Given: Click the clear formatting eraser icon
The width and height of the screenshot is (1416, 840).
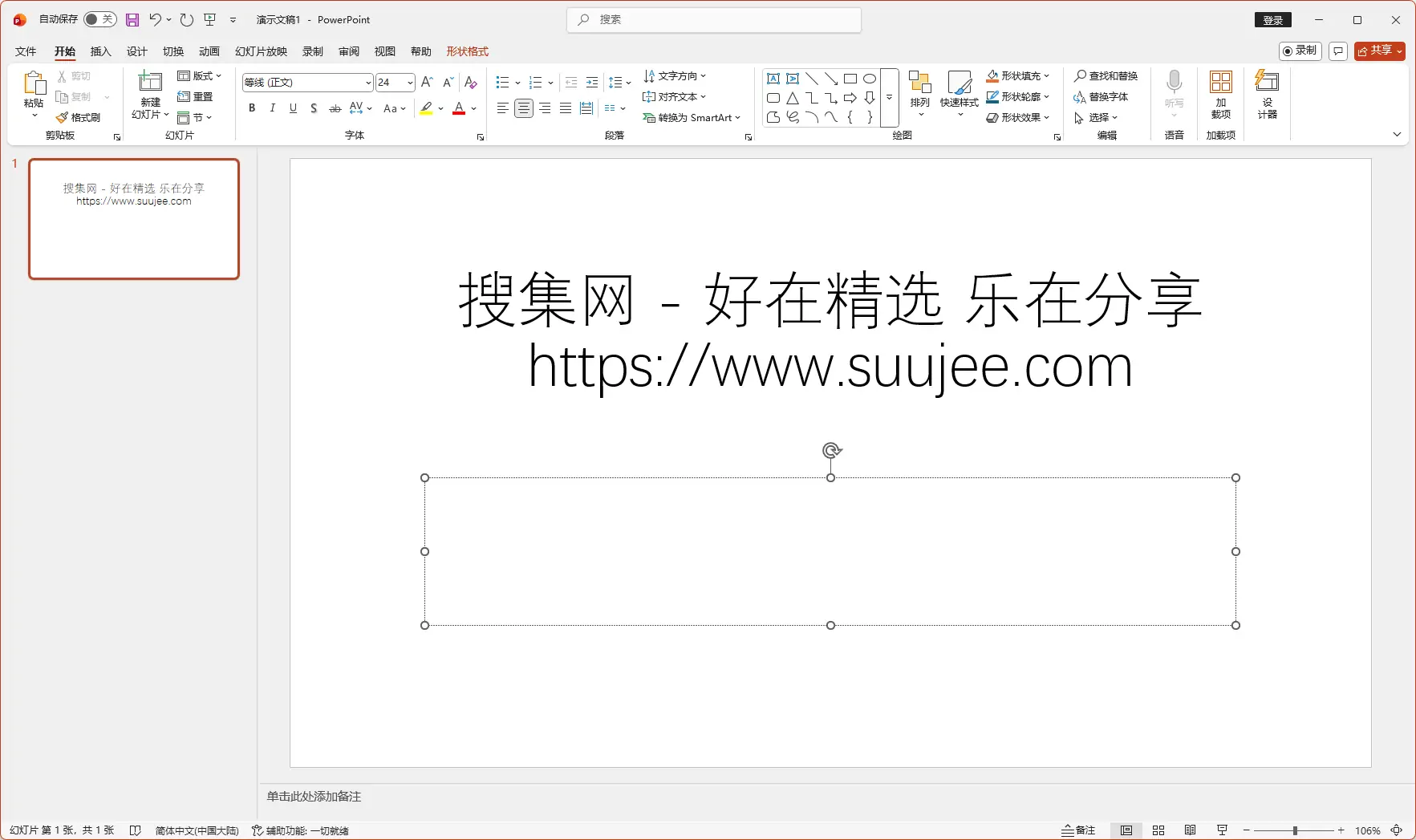Looking at the screenshot, I should pos(471,83).
